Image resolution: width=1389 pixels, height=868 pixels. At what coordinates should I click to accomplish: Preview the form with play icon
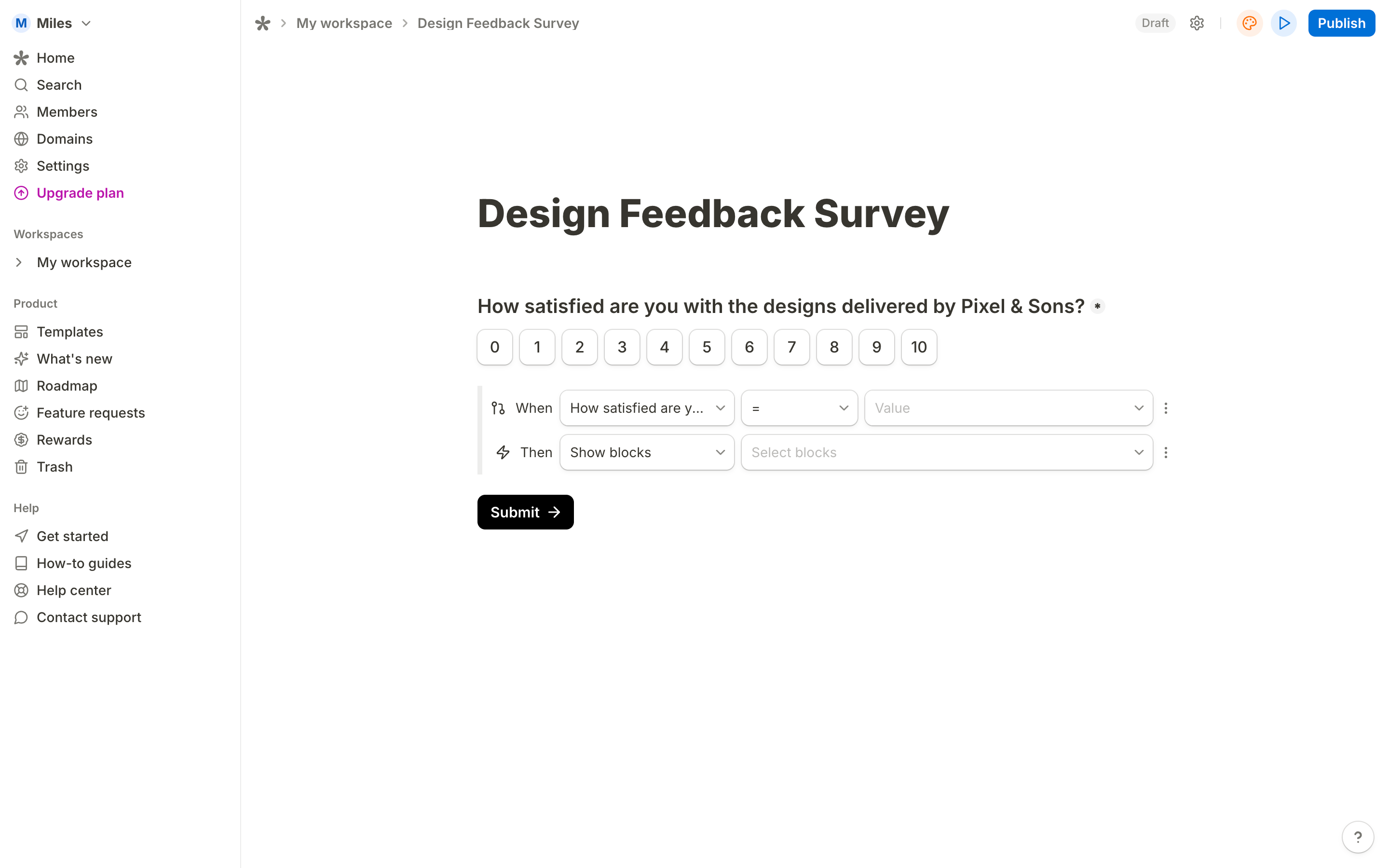tap(1284, 23)
